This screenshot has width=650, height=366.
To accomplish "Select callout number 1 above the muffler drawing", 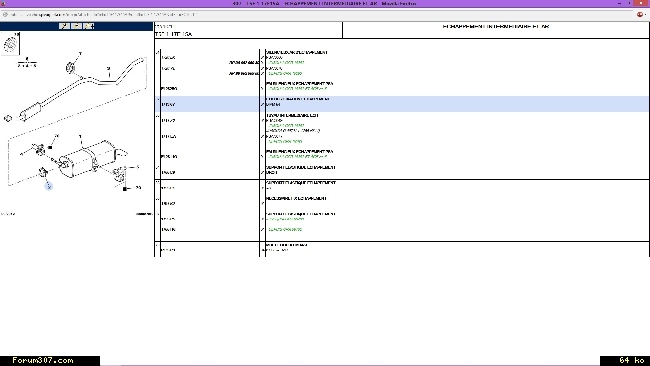I will (80, 136).
